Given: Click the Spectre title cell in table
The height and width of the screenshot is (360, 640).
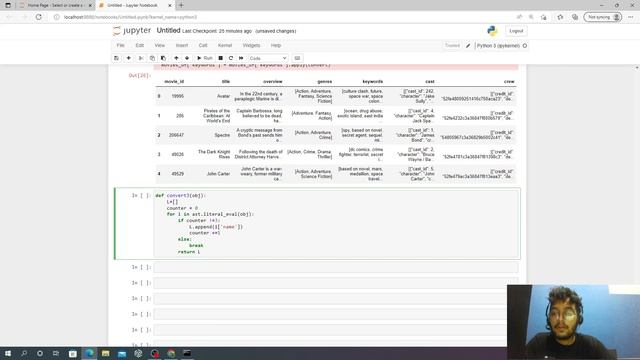Looking at the screenshot, I should [x=222, y=135].
